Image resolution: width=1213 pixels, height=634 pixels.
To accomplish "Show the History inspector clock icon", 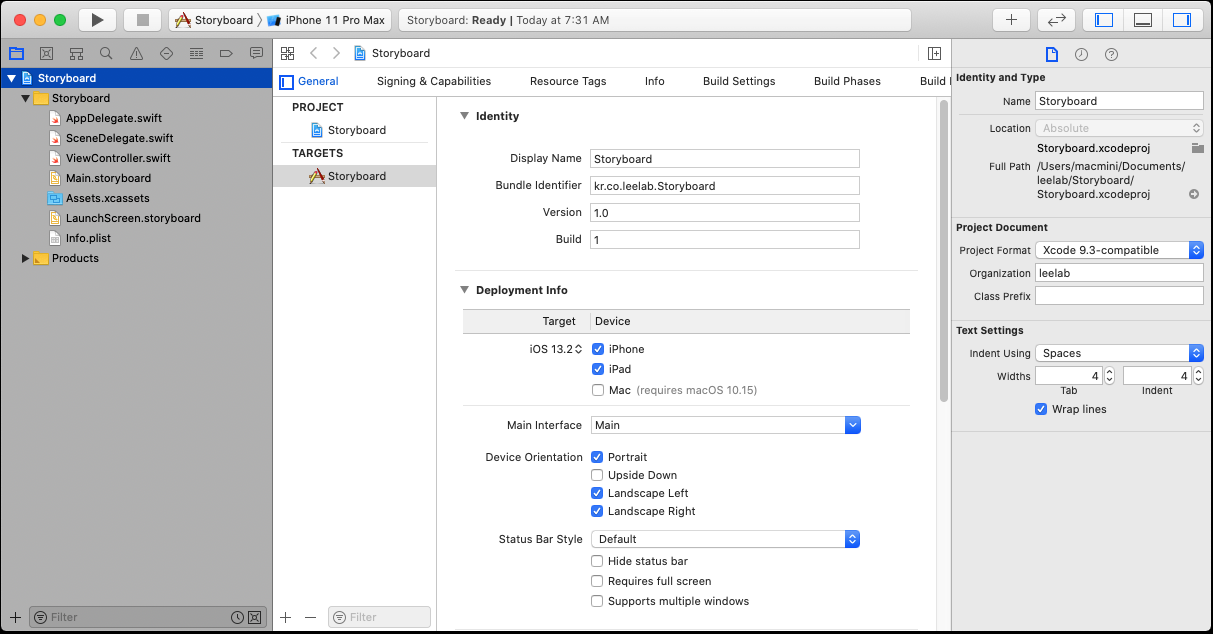I will [x=1081, y=54].
